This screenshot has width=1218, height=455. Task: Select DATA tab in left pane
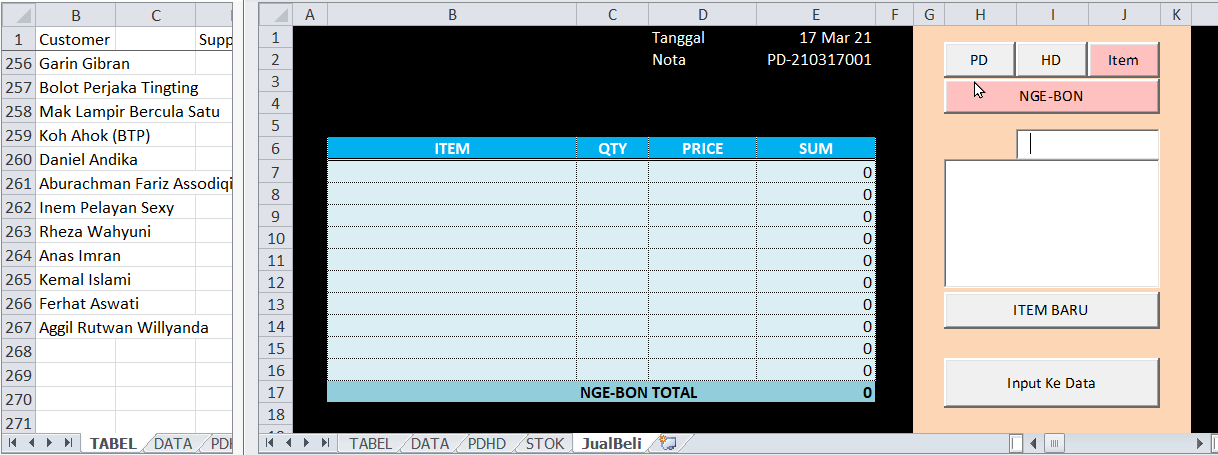click(173, 444)
